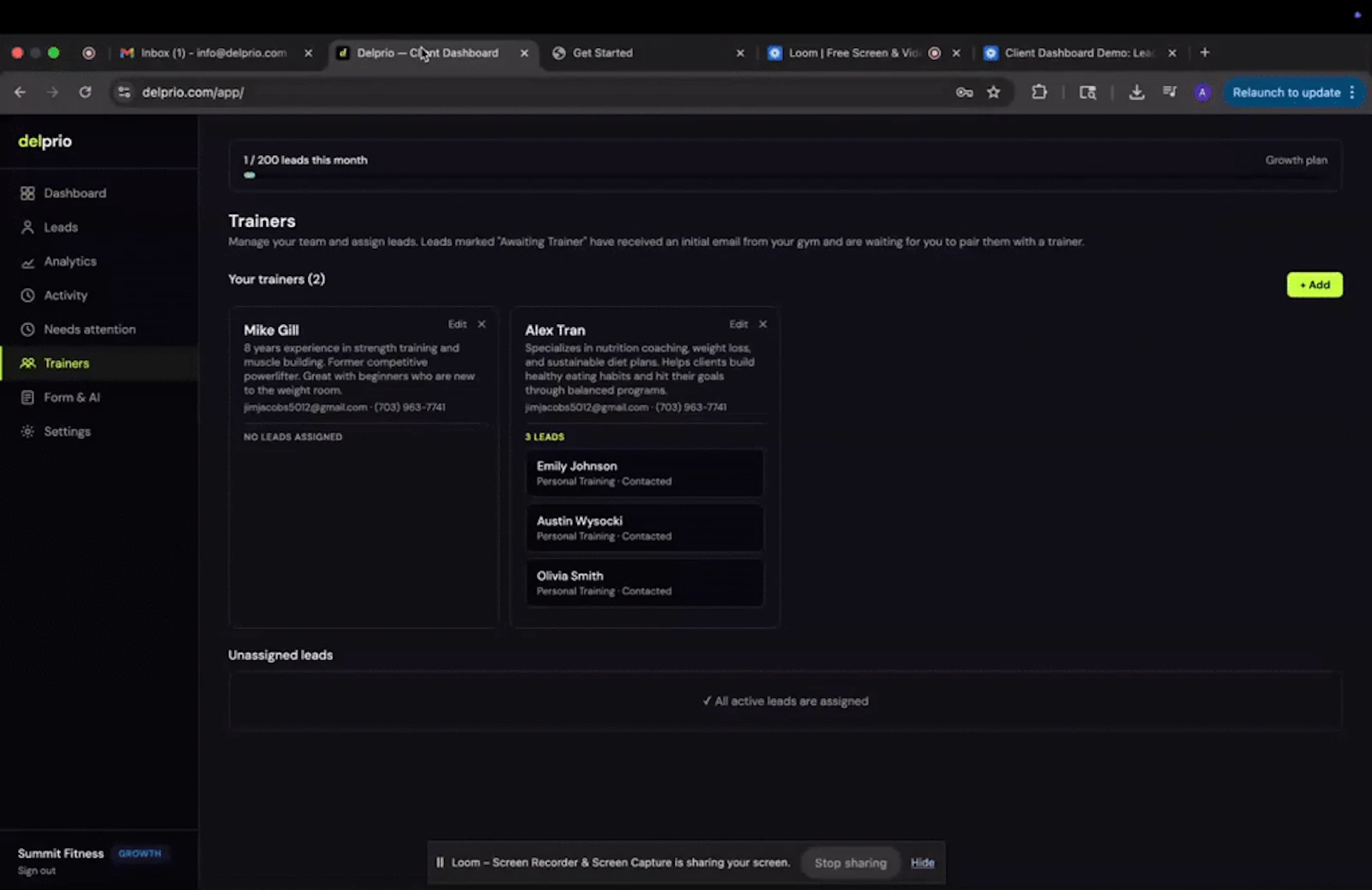Image resolution: width=1372 pixels, height=890 pixels.
Task: Click the browser forward arrow
Action: tap(52, 92)
